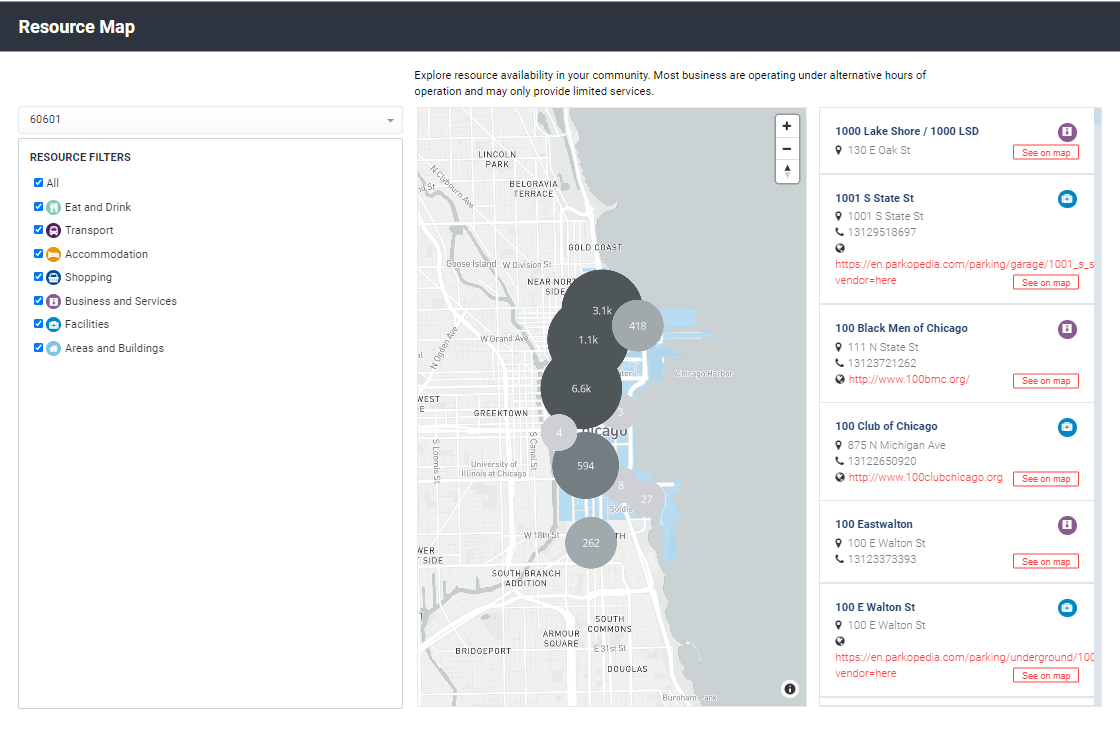The height and width of the screenshot is (729, 1120).
Task: Click phone number 13123373393
Action: click(881, 559)
